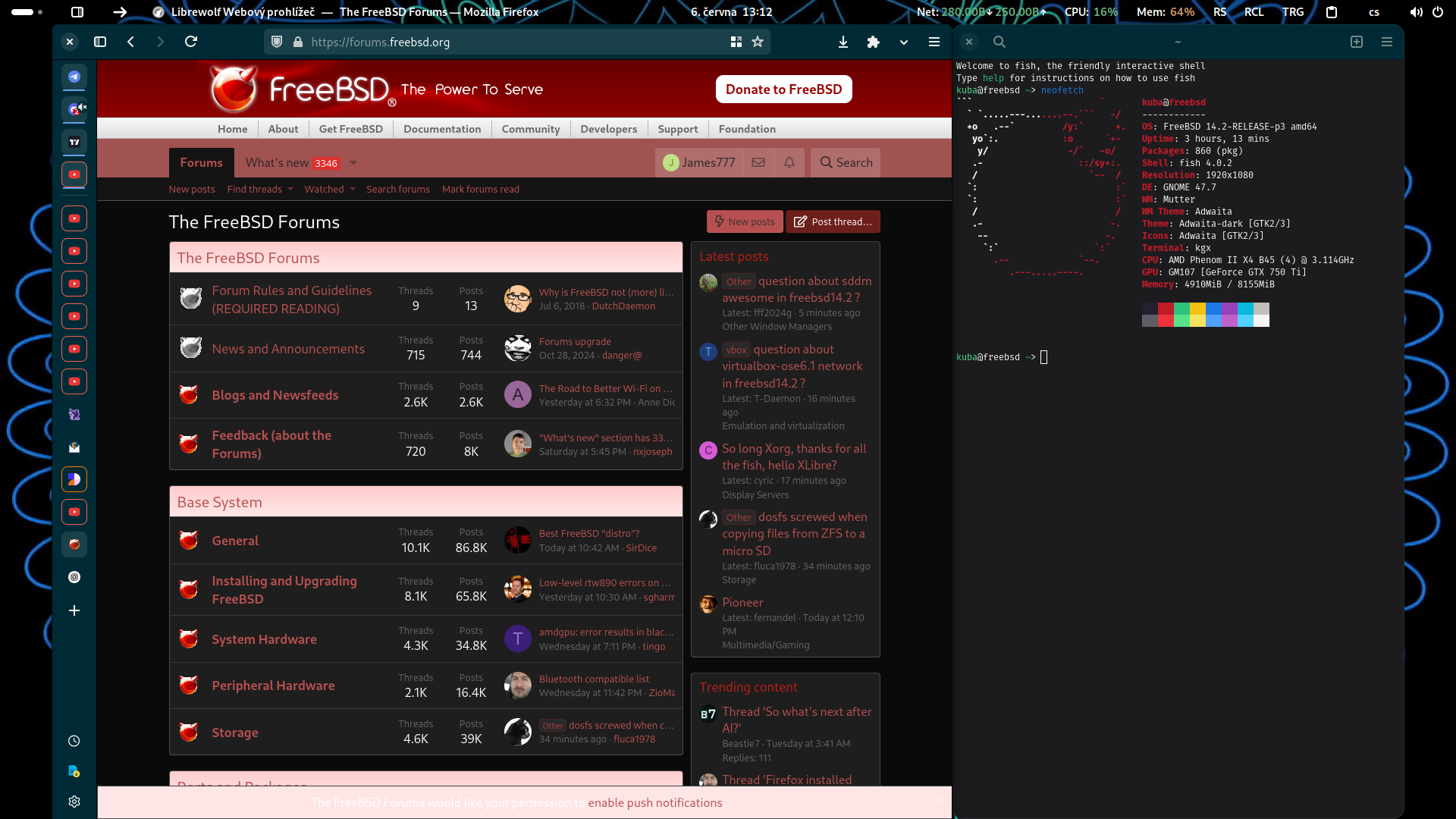
Task: Click the terminal search magnifier icon
Action: point(999,42)
